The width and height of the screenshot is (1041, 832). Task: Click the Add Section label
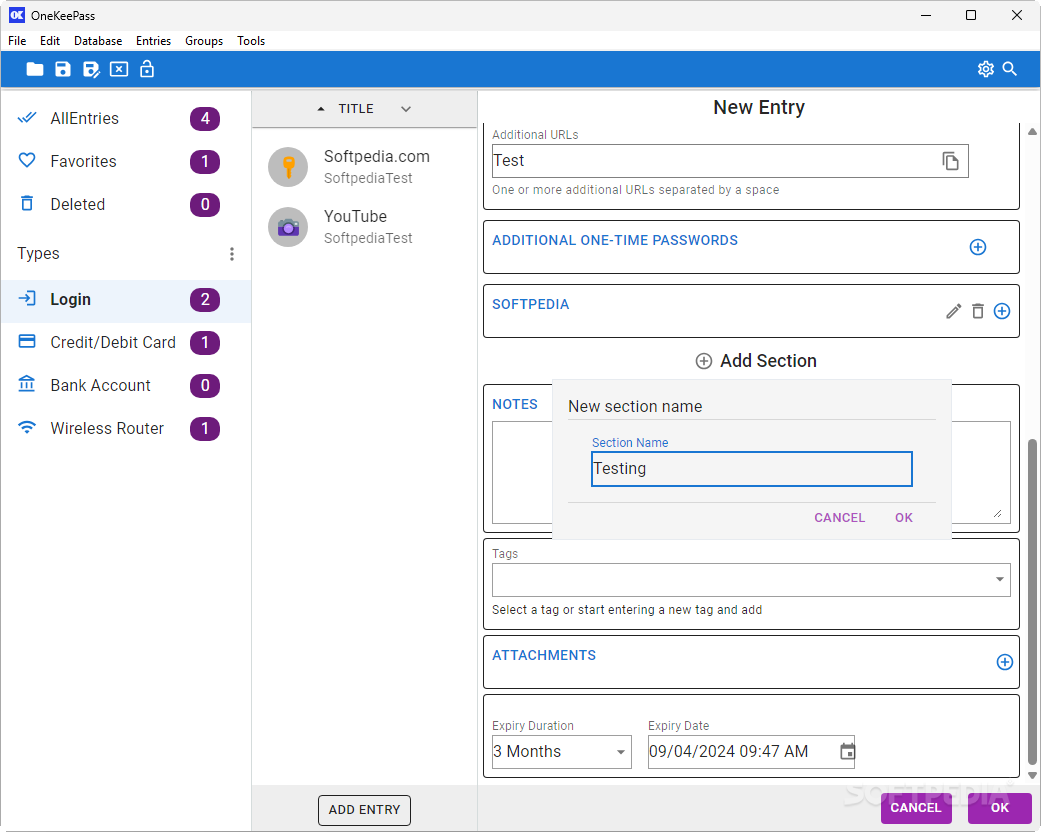(x=768, y=361)
